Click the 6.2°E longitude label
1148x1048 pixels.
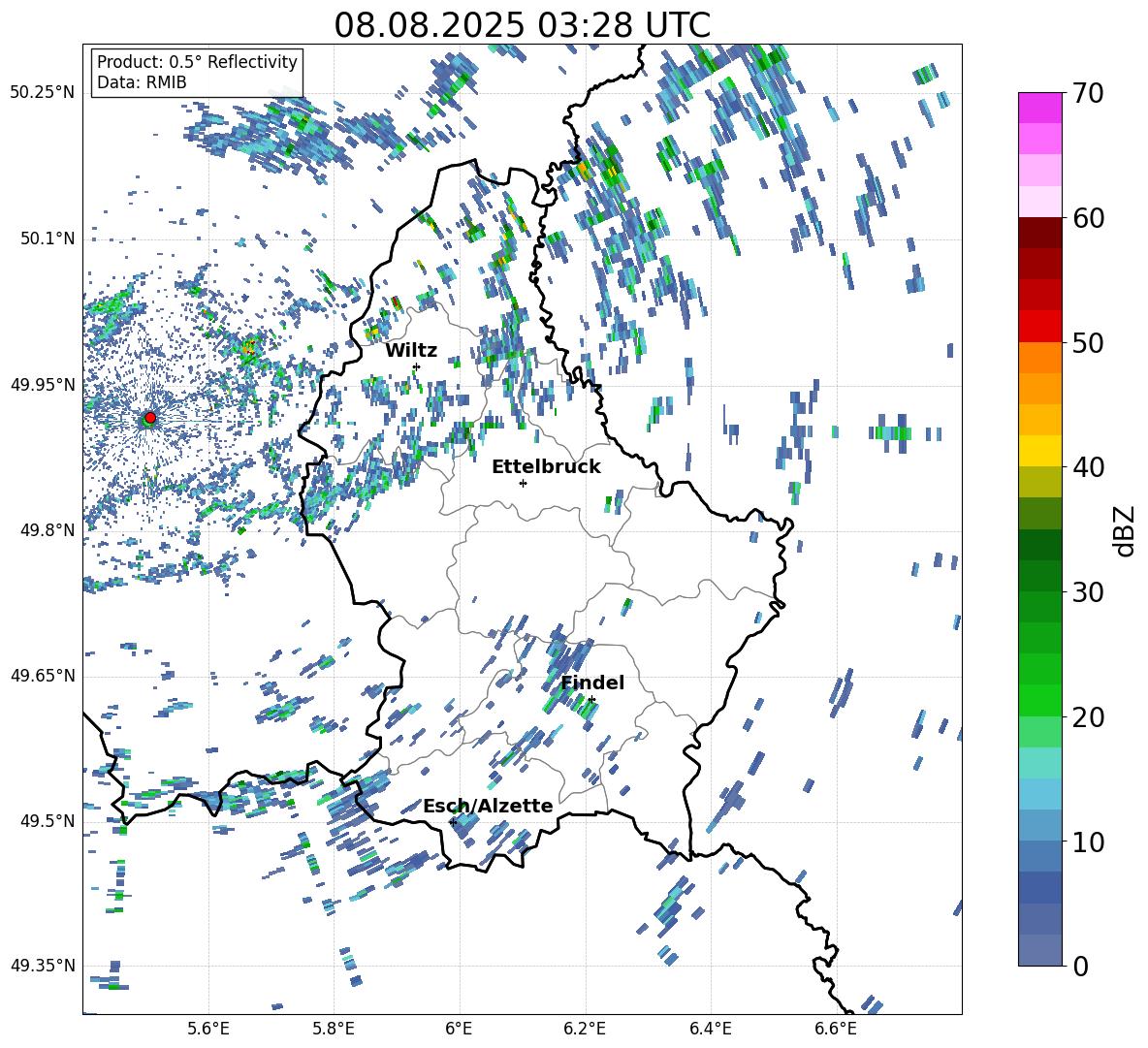[585, 1029]
